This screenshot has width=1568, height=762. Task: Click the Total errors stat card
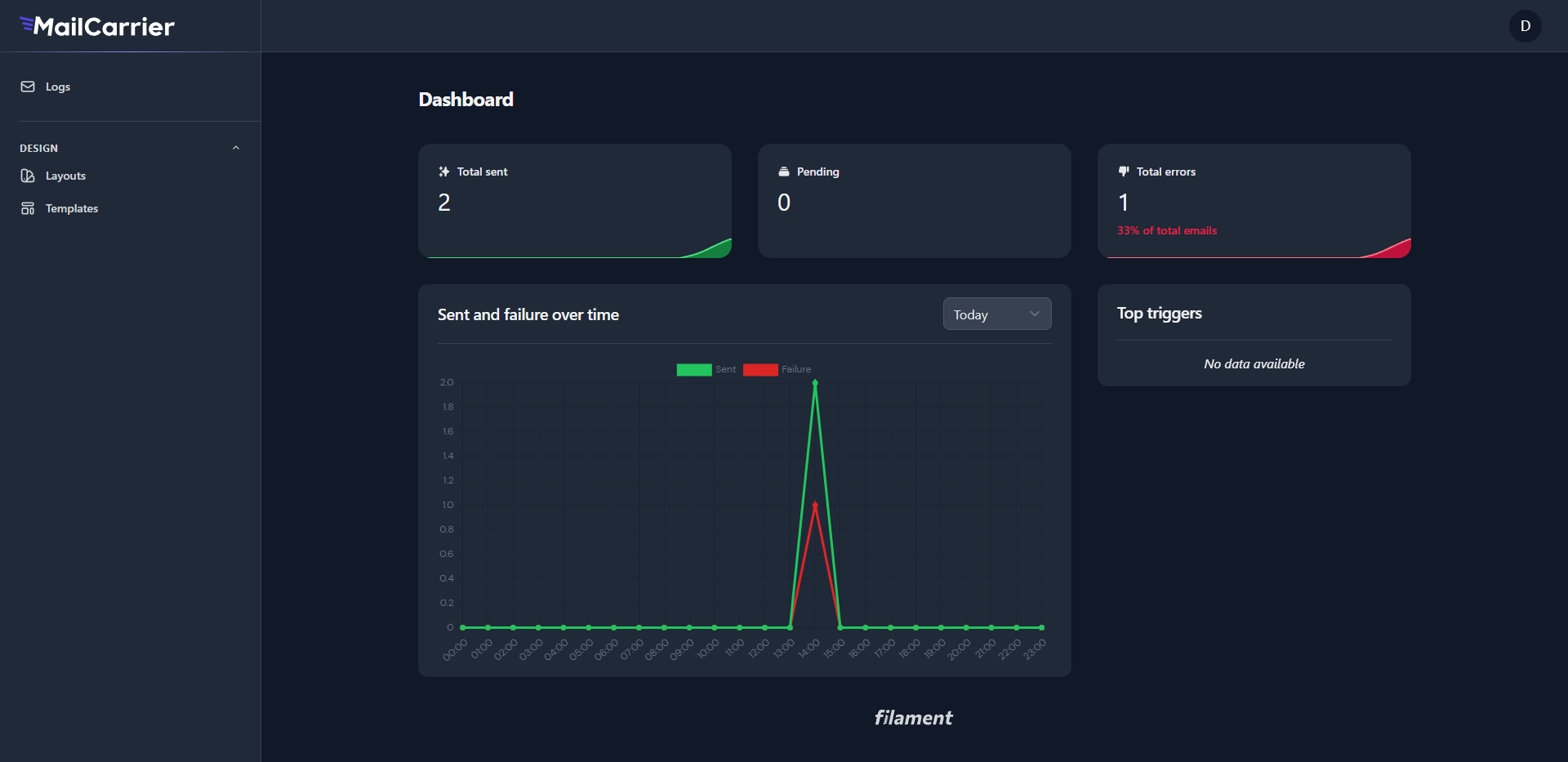pos(1254,201)
